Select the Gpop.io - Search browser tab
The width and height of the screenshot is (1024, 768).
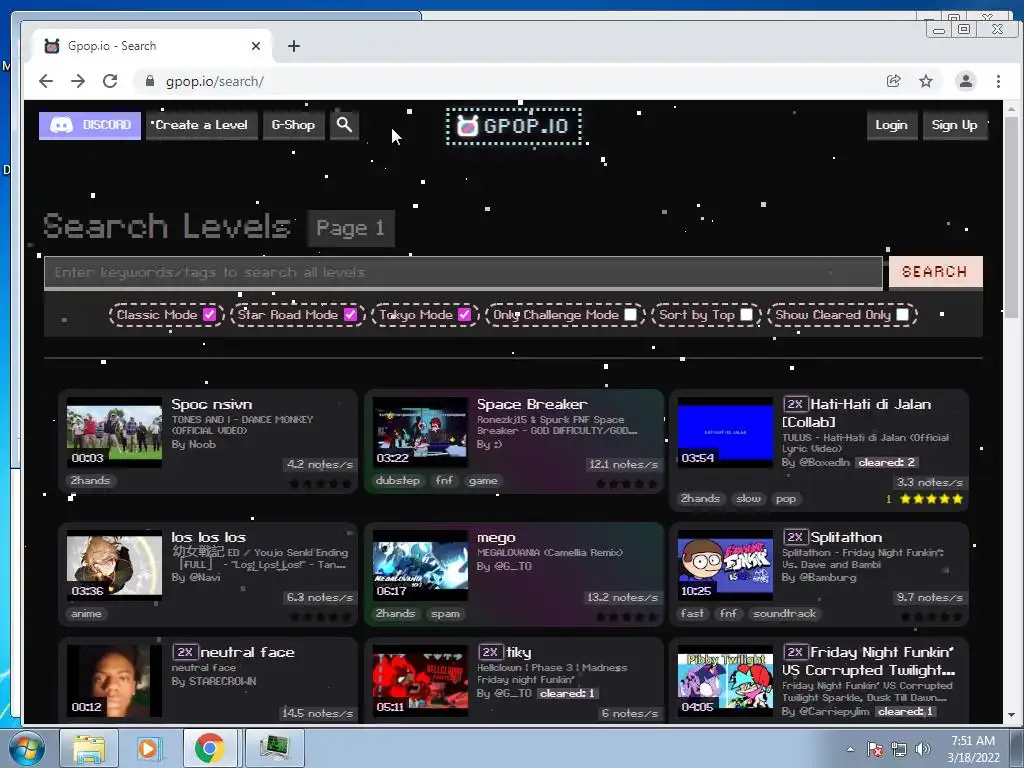click(152, 46)
